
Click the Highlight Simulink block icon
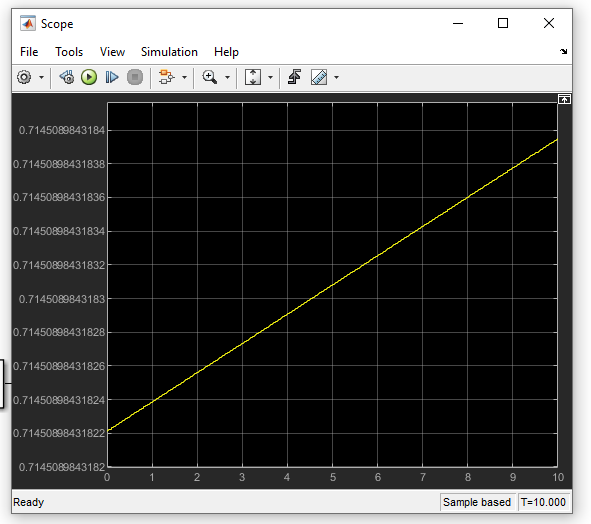tap(166, 77)
